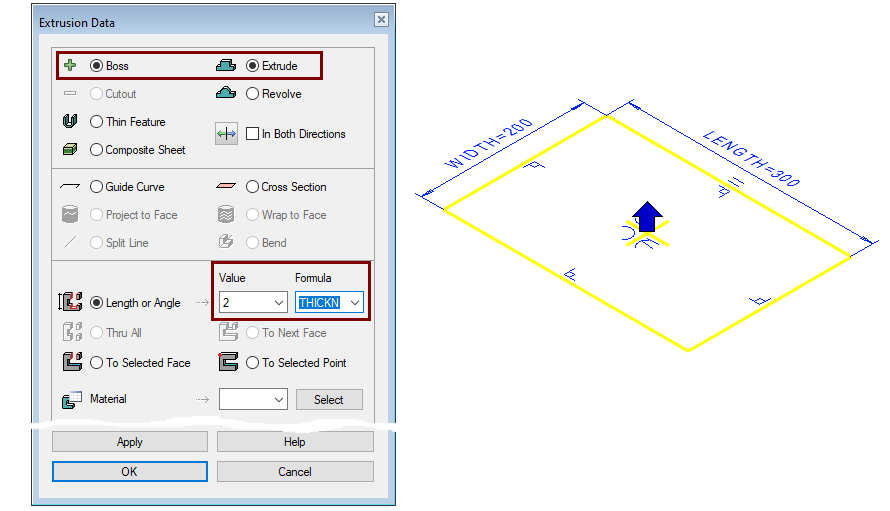Click the Bend icon
This screenshot has height=511, width=890.
pyautogui.click(x=226, y=242)
